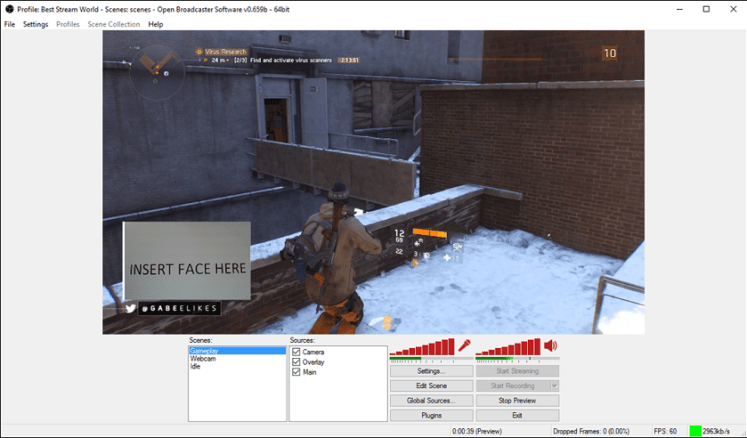
Task: Mute the microphone icon
Action: 464,346
